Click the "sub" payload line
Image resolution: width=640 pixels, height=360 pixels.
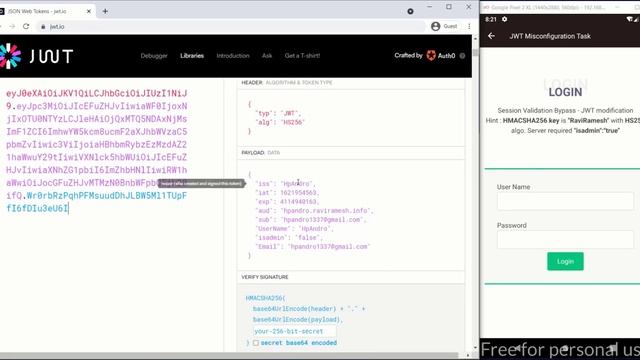click(311, 220)
